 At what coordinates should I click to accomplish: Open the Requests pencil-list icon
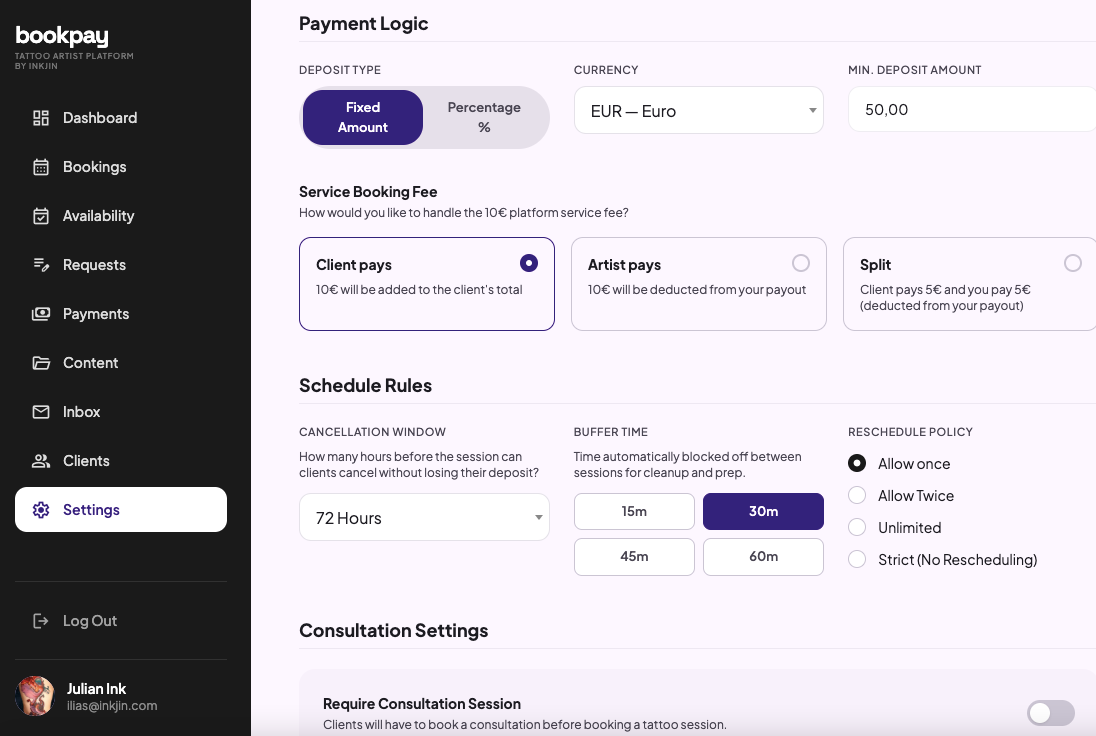coord(41,265)
